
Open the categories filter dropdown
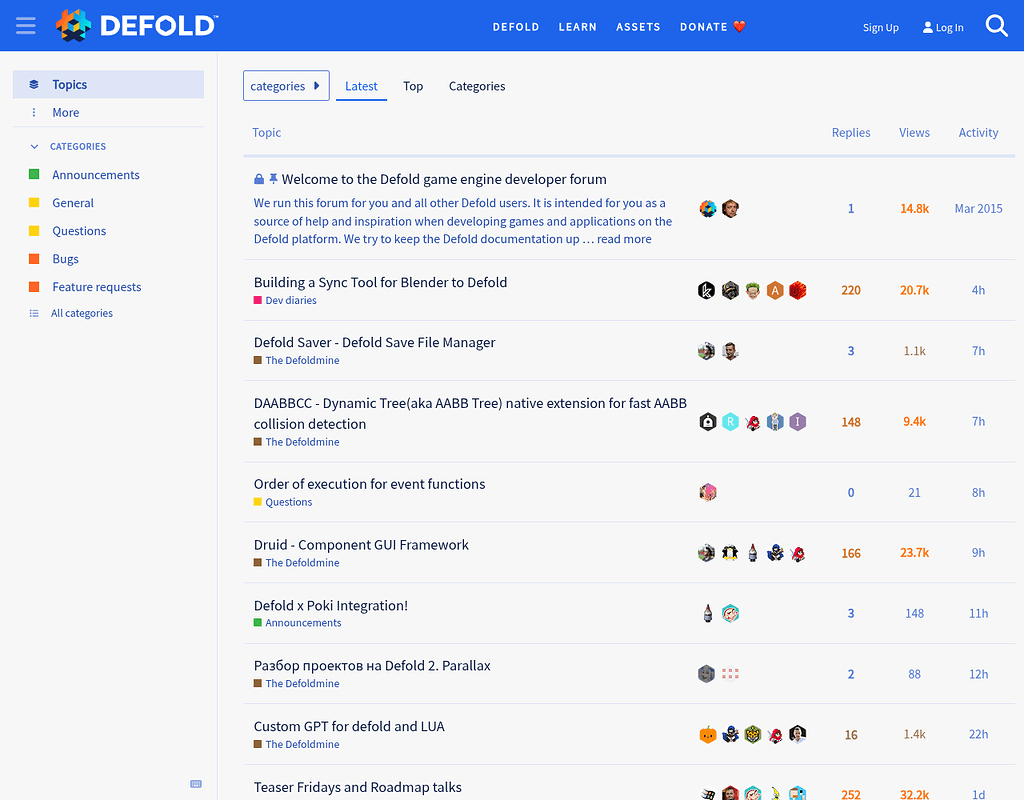[286, 85]
